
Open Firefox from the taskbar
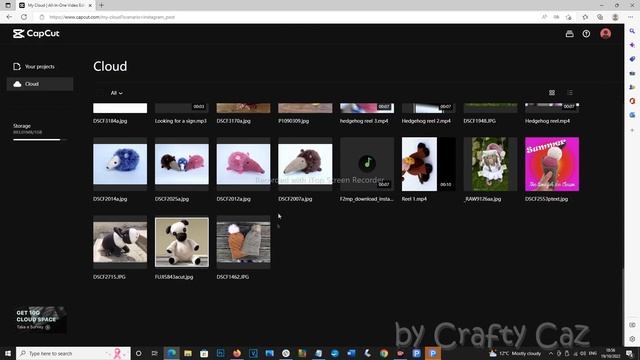pyautogui.click(x=237, y=353)
